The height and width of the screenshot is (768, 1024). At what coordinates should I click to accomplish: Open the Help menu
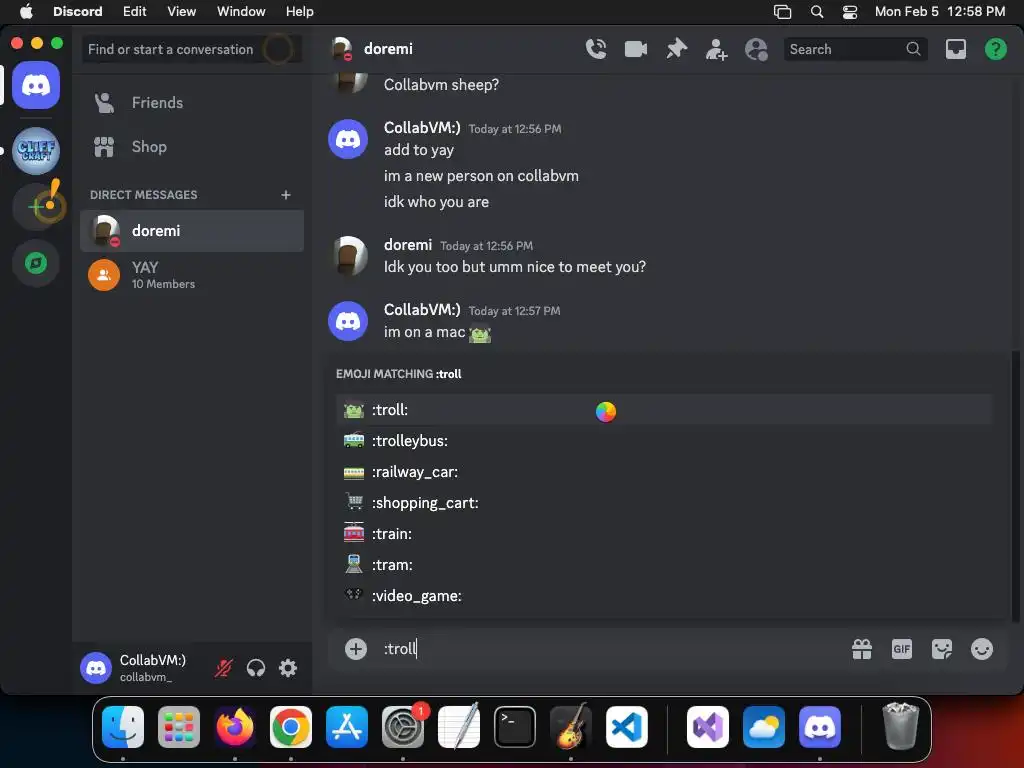pyautogui.click(x=300, y=11)
